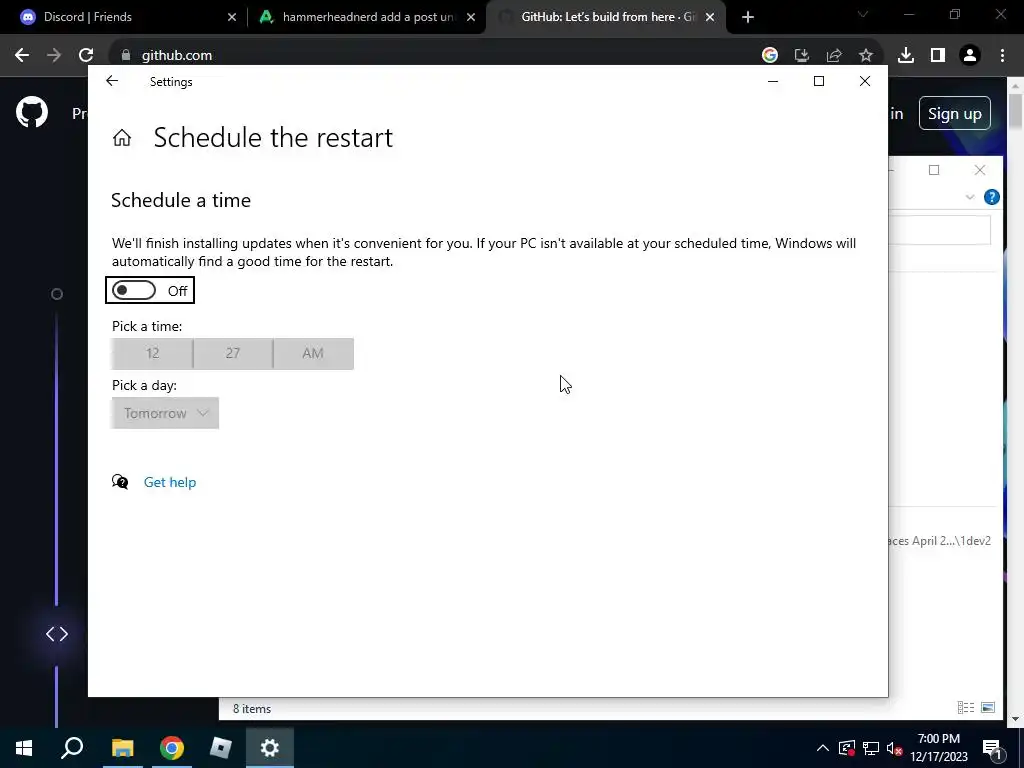The width and height of the screenshot is (1024, 768).
Task: Open the notification center icon
Action: [x=992, y=748]
